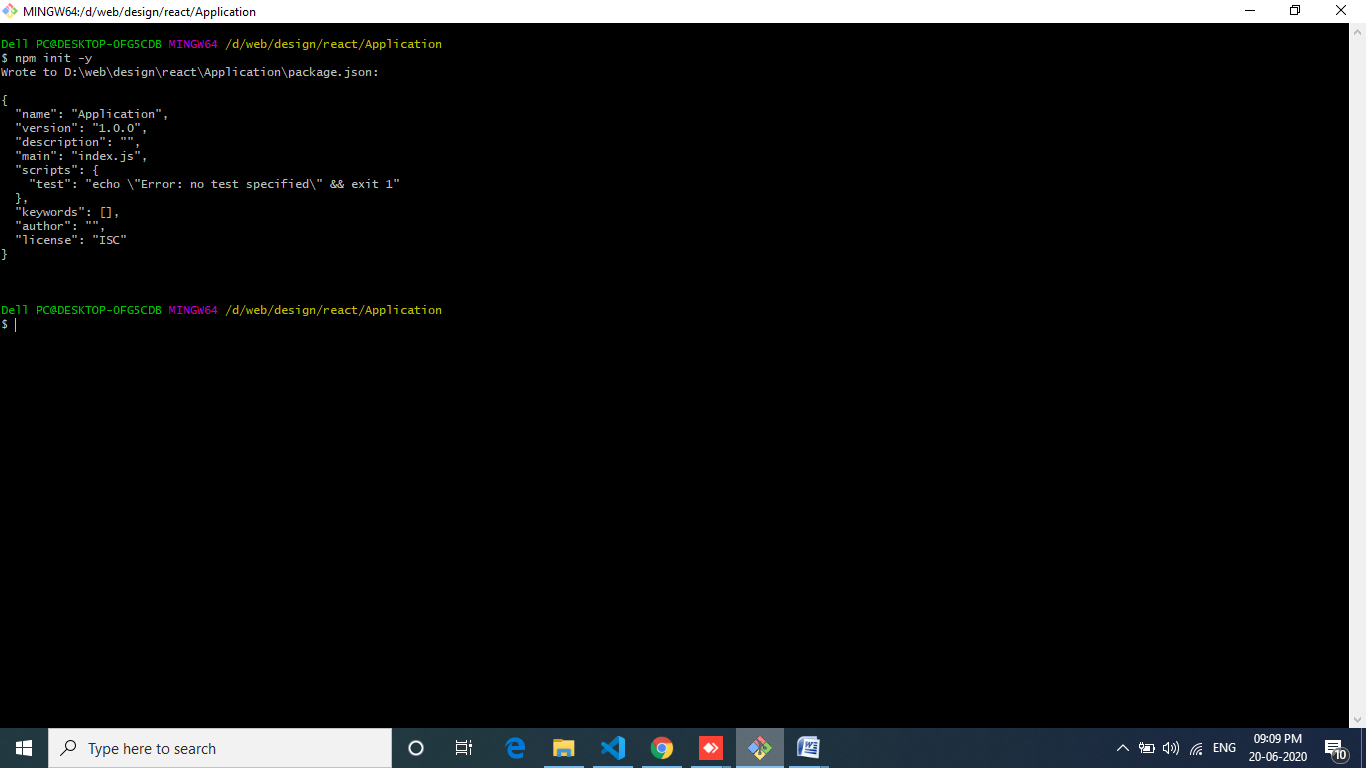This screenshot has height=768, width=1366.
Task: Open Google Chrome from the taskbar
Action: click(662, 748)
